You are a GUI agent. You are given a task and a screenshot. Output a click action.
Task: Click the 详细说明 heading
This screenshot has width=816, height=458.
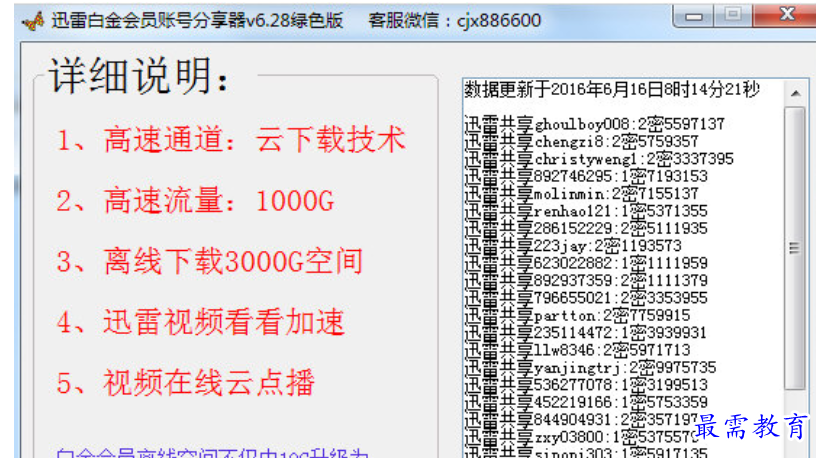tap(139, 76)
